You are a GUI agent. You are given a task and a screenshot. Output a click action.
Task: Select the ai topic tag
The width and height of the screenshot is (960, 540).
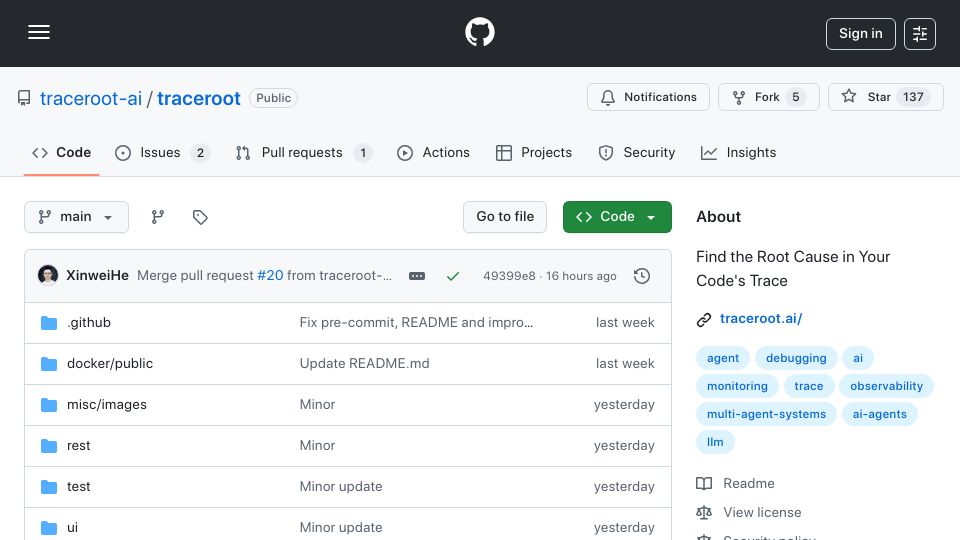tap(858, 358)
